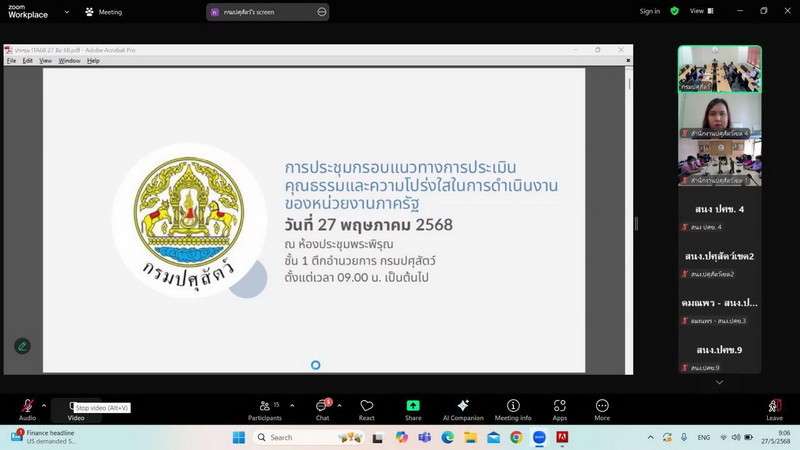
Task: Open Acrobat File menu
Action: [11, 61]
